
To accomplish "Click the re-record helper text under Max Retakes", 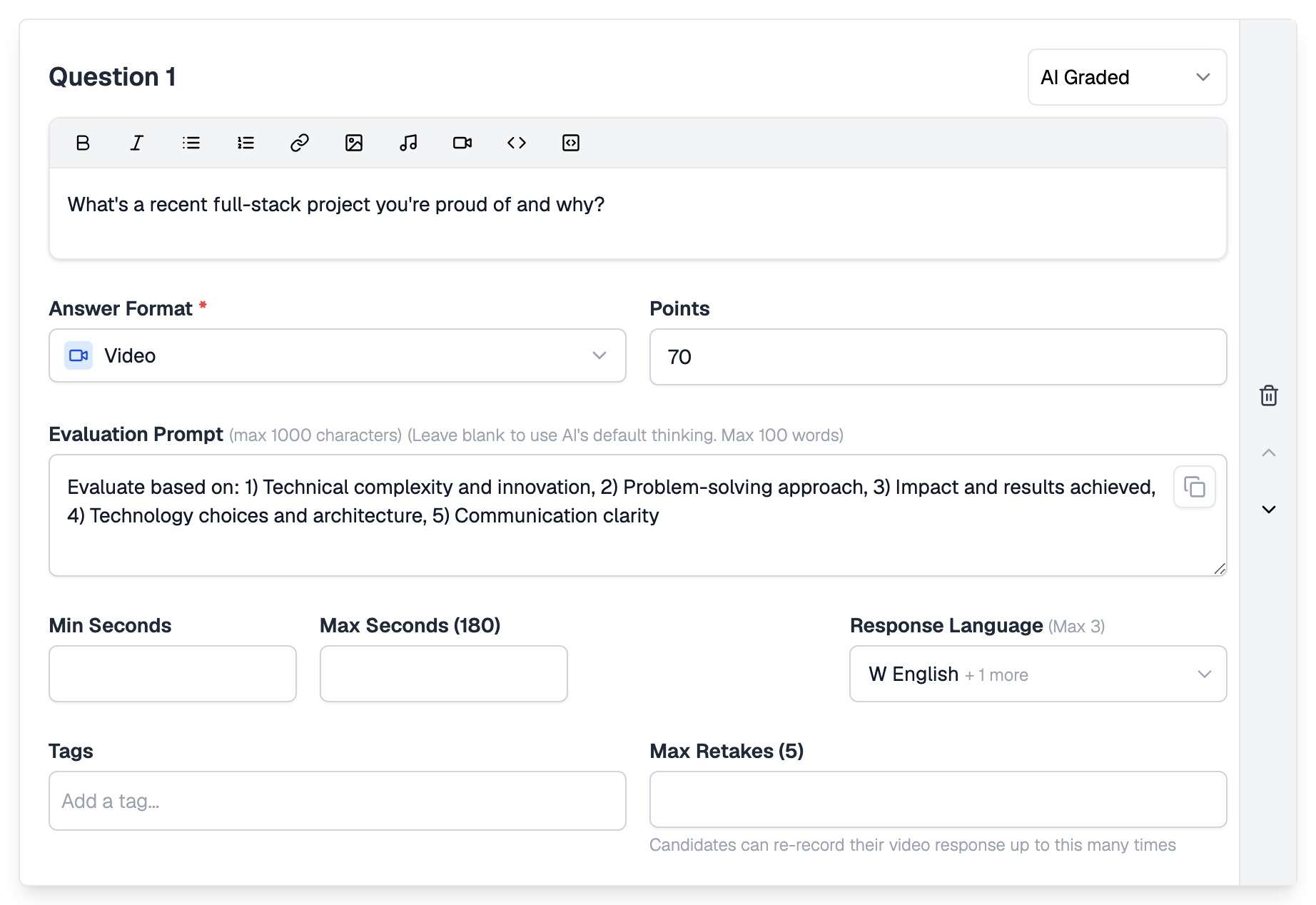I will 913,845.
